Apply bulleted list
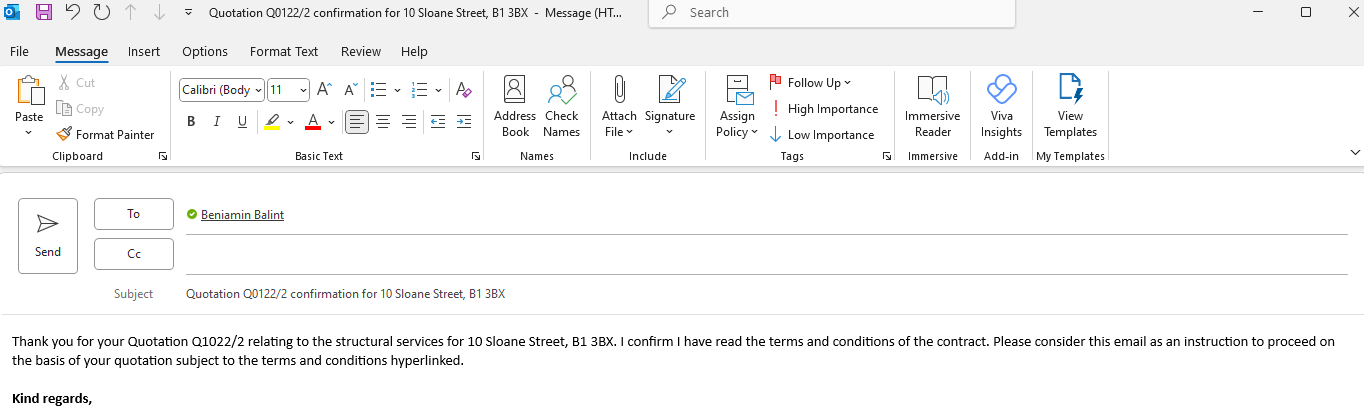1364x416 pixels. coord(379,89)
